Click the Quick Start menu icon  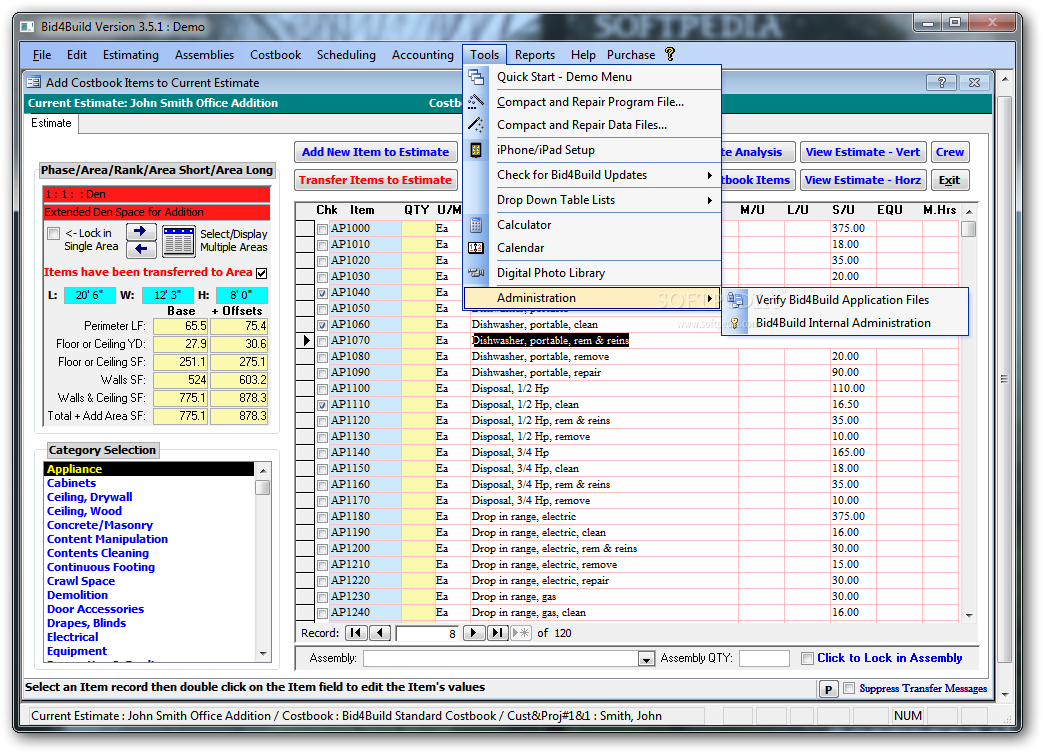(x=476, y=77)
